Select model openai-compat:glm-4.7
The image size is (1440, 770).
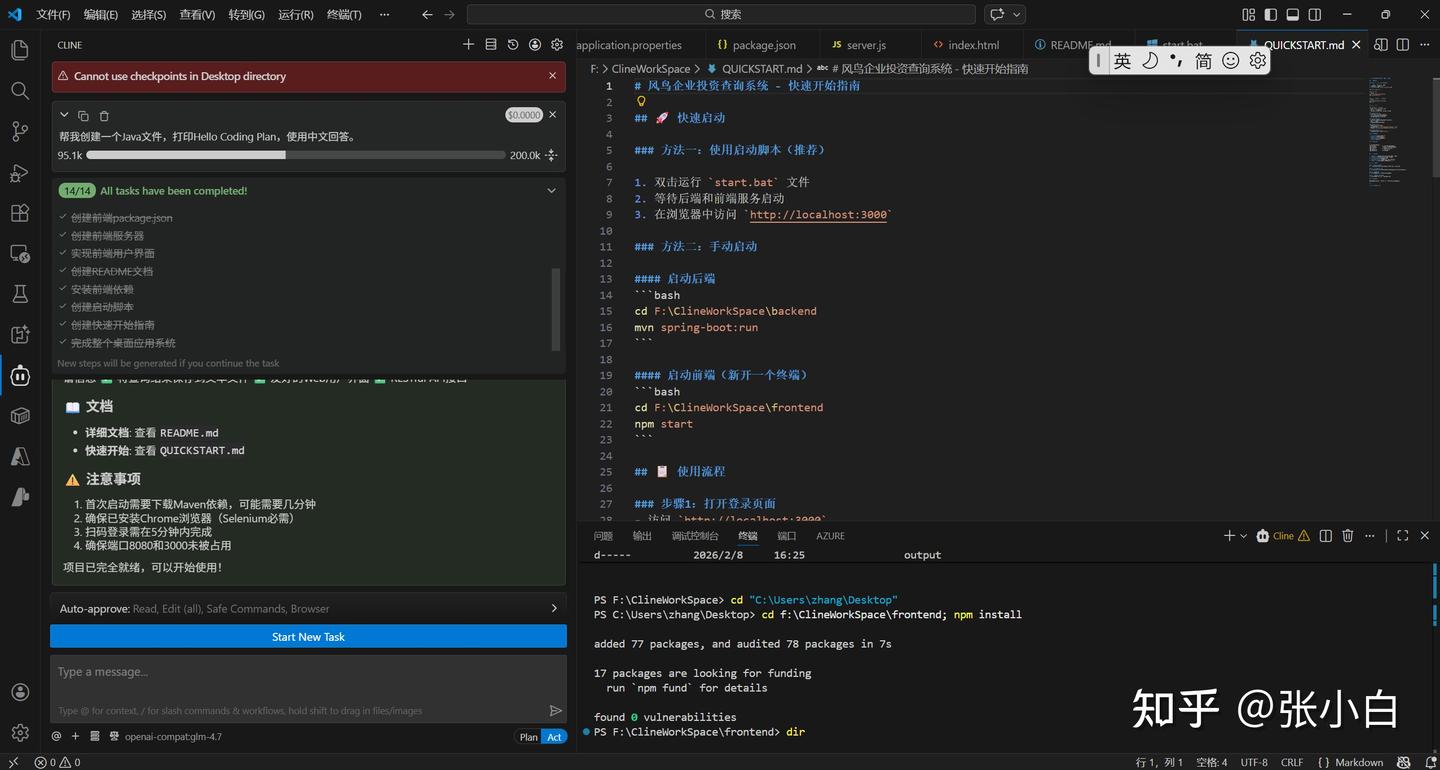173,737
